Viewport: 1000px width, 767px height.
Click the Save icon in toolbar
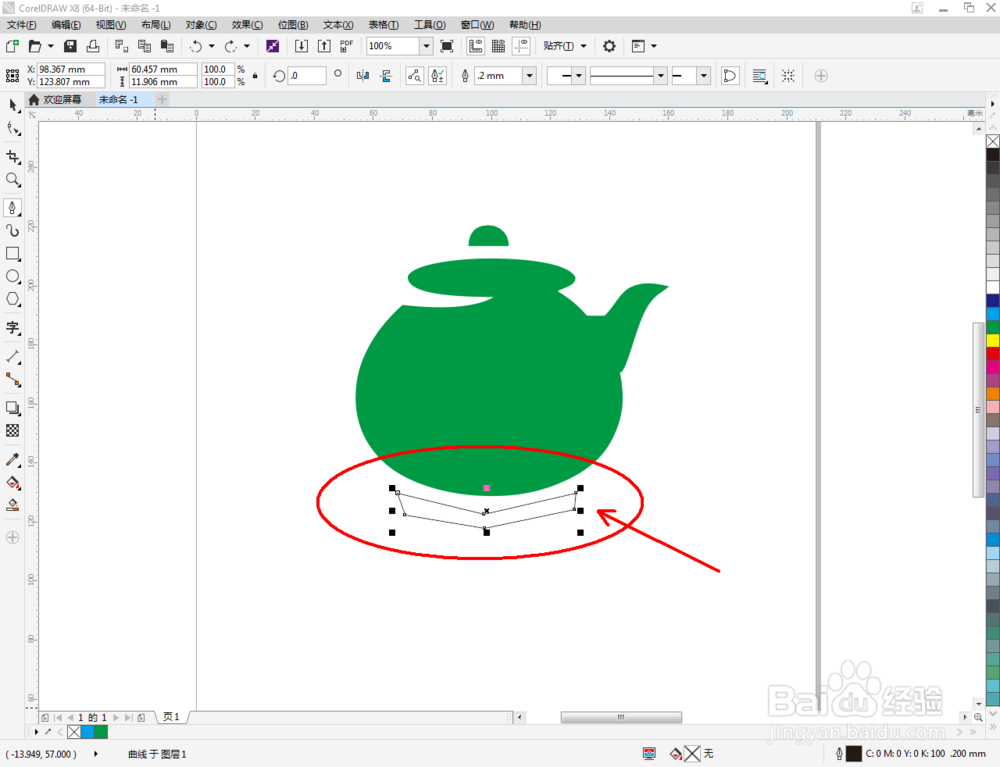coord(70,46)
